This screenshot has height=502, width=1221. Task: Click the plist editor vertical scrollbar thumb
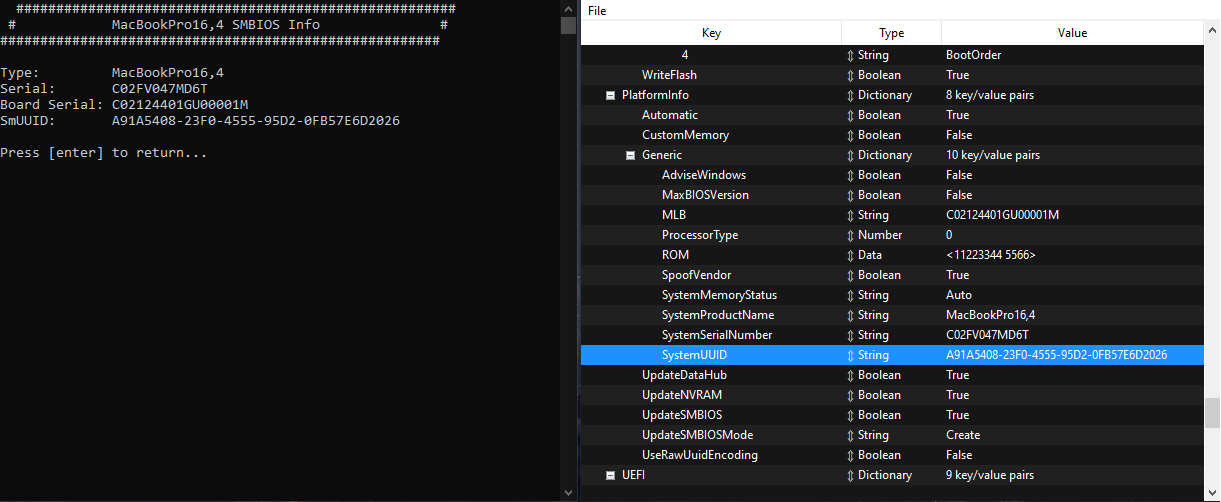pos(1212,412)
